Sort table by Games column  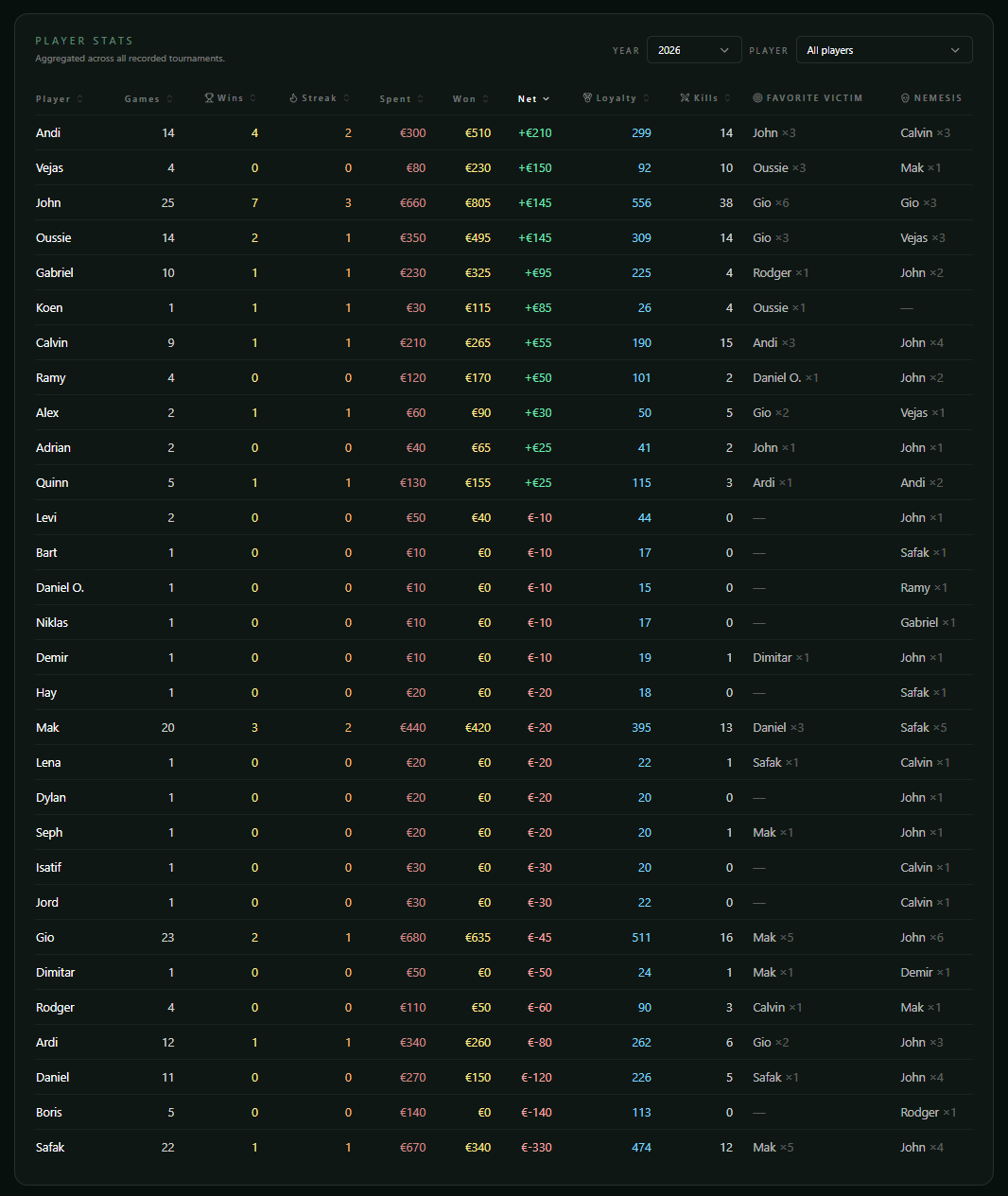pos(148,98)
